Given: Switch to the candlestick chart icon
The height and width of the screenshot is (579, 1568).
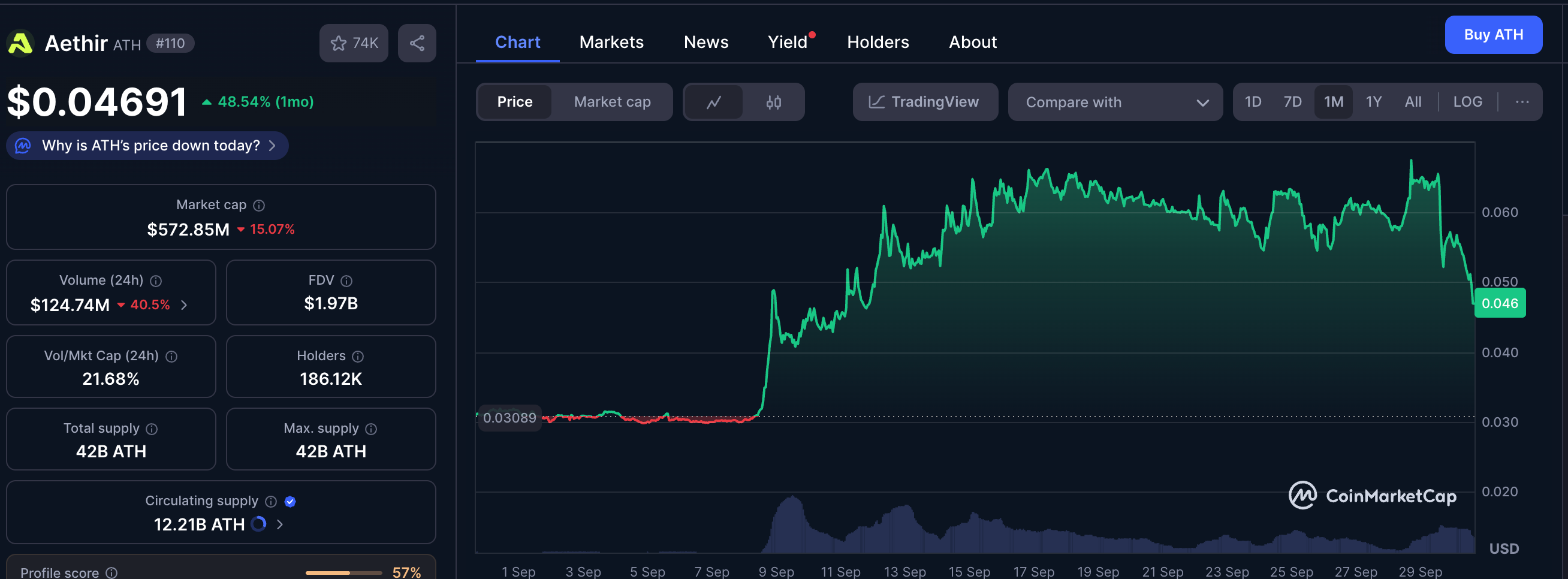Looking at the screenshot, I should 773,102.
